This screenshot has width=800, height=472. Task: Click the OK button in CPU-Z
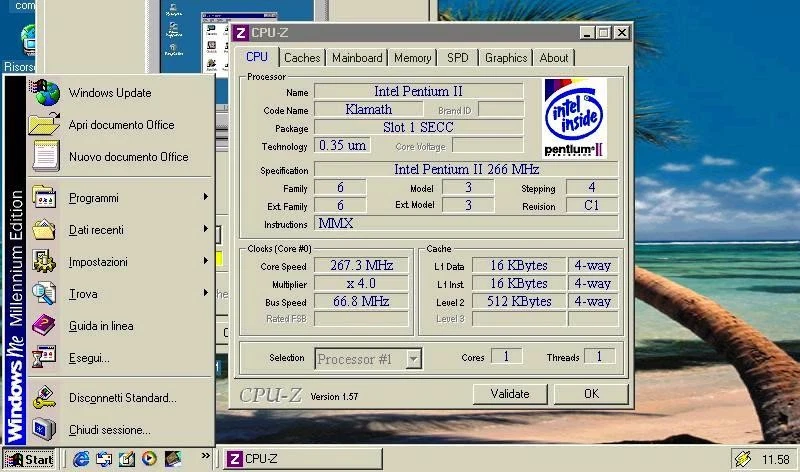pyautogui.click(x=591, y=394)
